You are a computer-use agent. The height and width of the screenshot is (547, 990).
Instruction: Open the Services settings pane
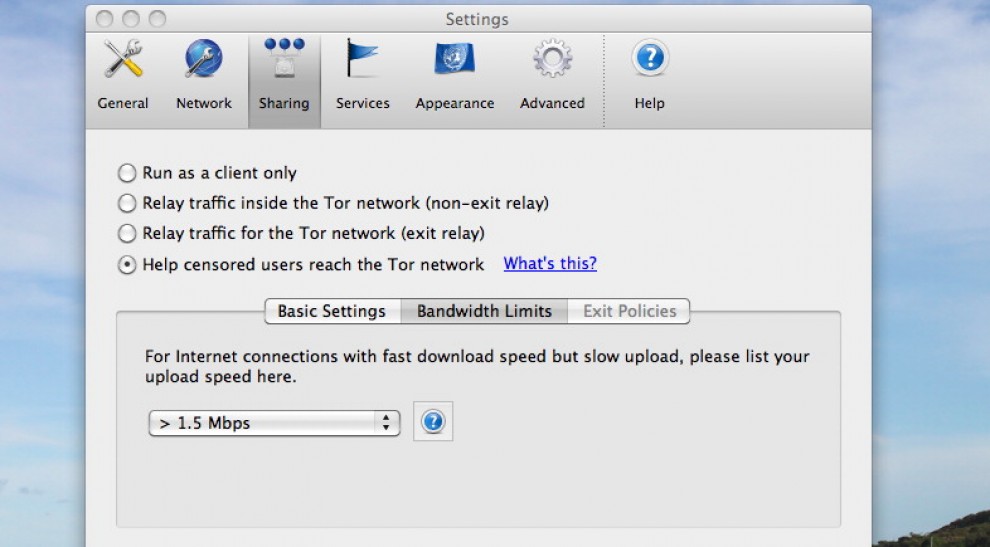(x=362, y=75)
